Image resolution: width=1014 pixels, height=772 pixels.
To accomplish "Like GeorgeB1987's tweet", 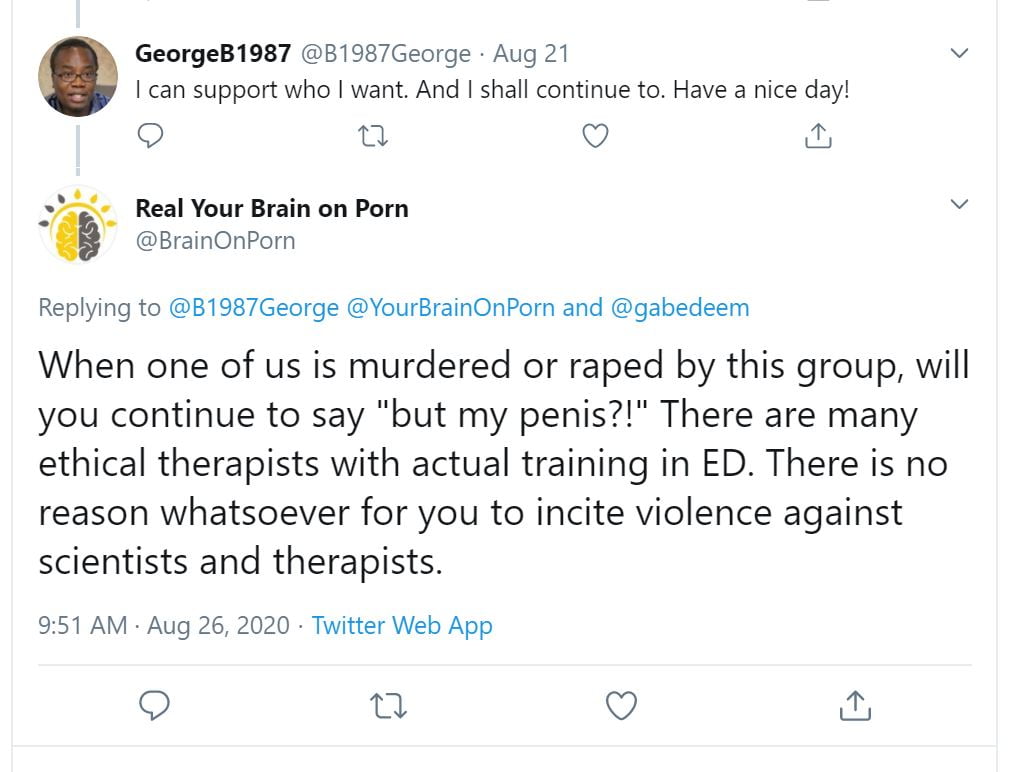I will pos(595,135).
